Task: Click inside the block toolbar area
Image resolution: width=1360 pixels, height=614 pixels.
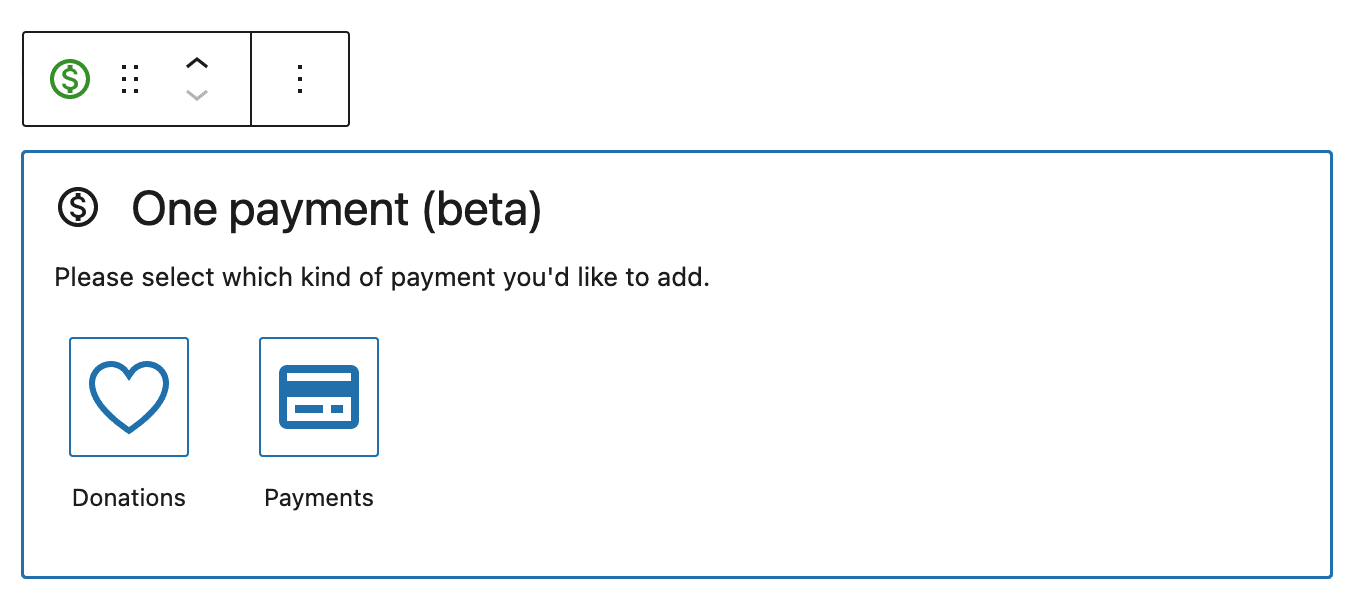Action: point(185,78)
